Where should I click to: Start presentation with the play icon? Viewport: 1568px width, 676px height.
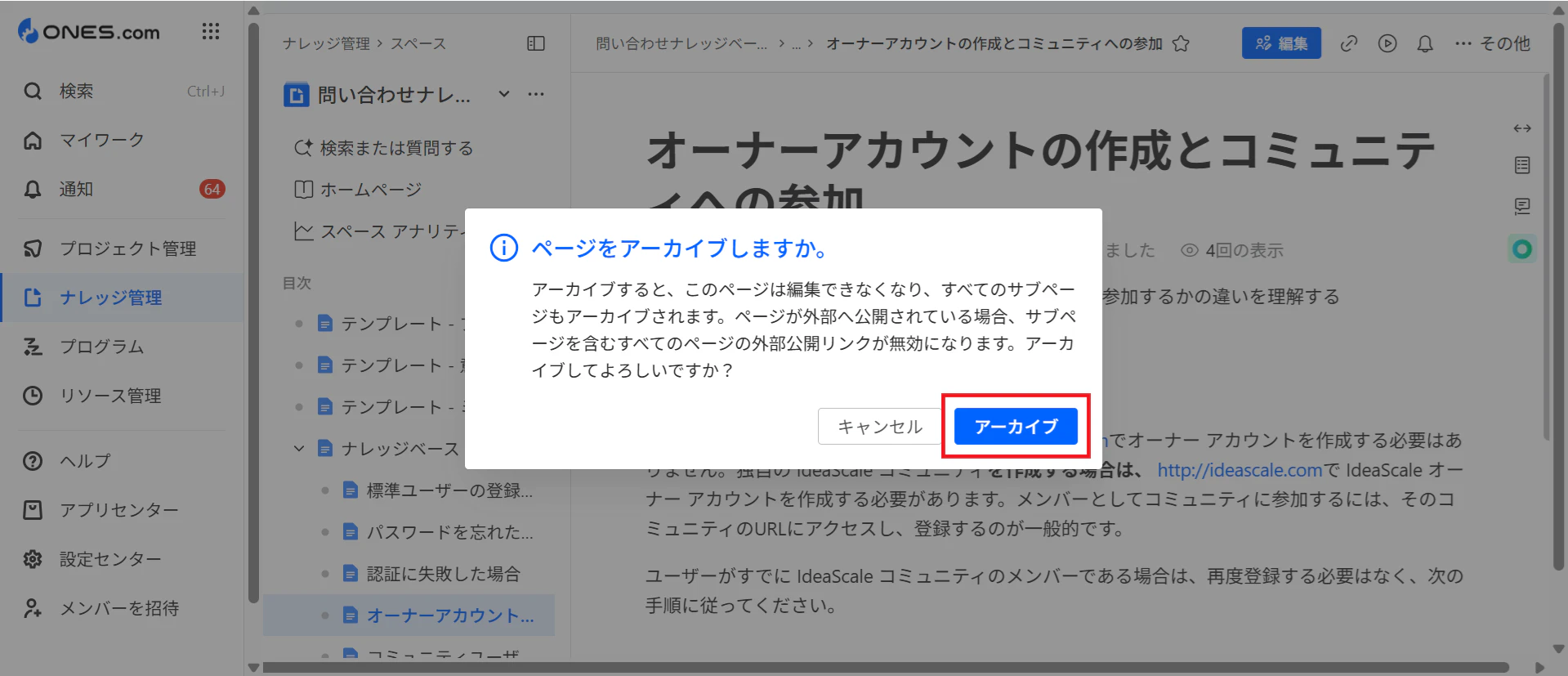[x=1387, y=43]
